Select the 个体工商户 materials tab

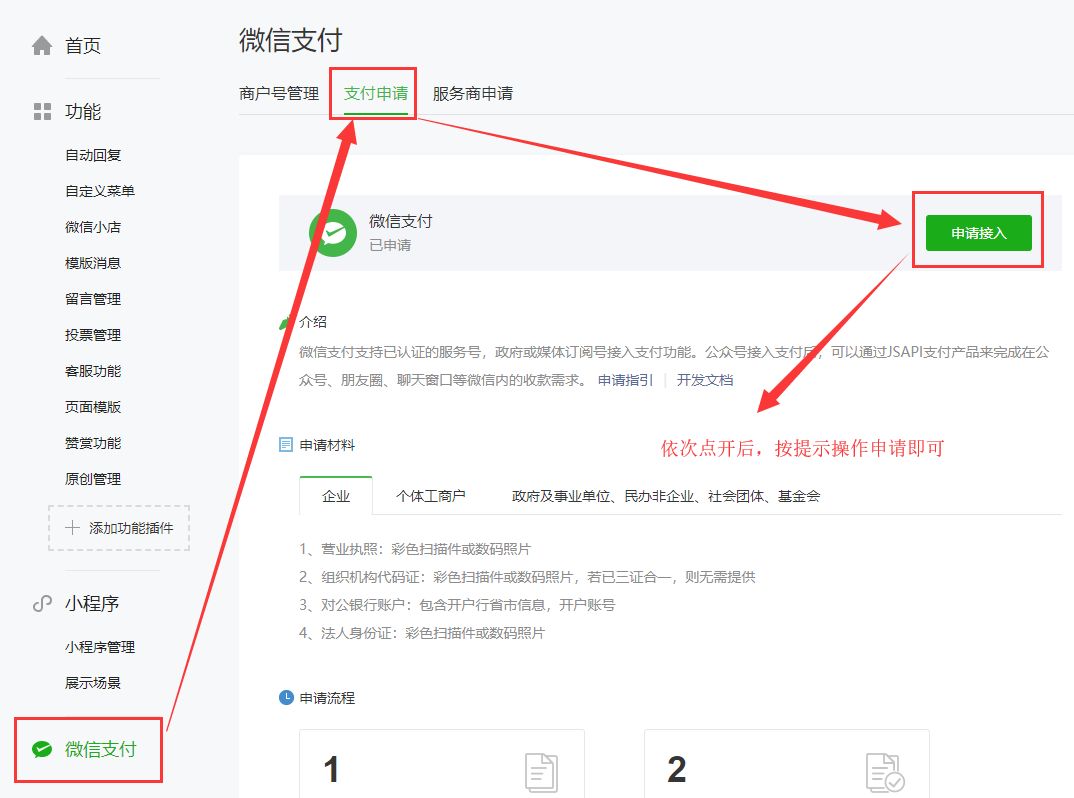[431, 496]
